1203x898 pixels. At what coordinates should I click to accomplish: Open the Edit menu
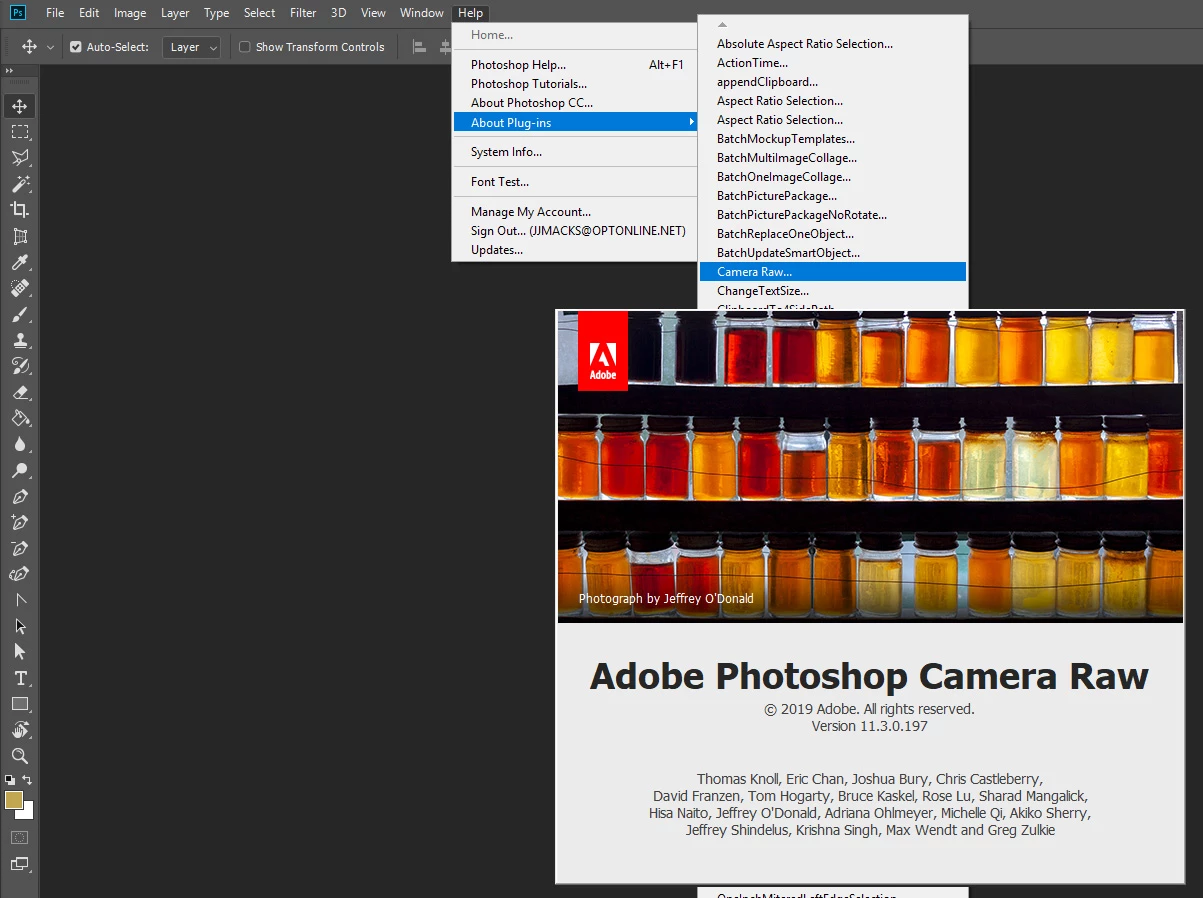coord(89,13)
